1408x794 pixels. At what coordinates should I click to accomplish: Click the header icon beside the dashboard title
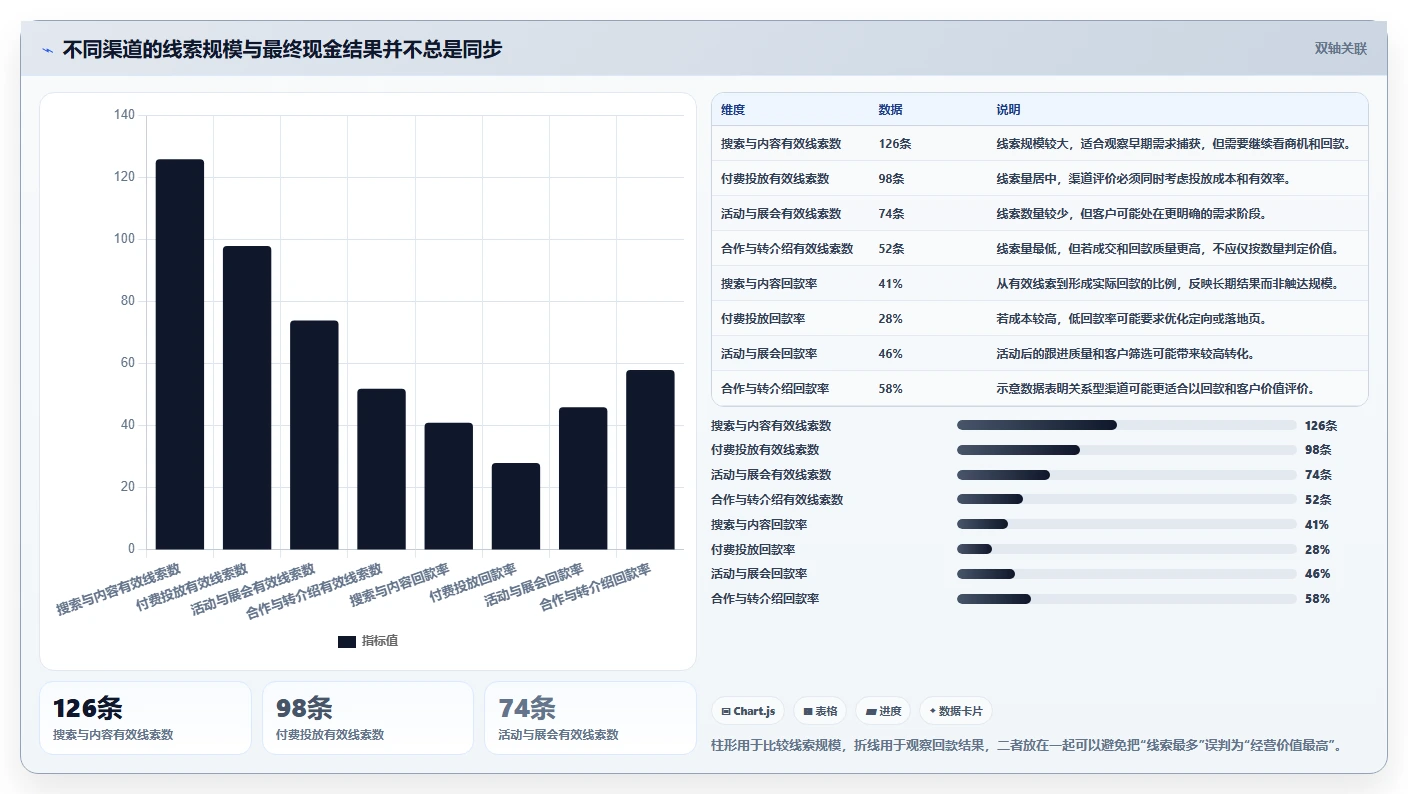[x=47, y=50]
